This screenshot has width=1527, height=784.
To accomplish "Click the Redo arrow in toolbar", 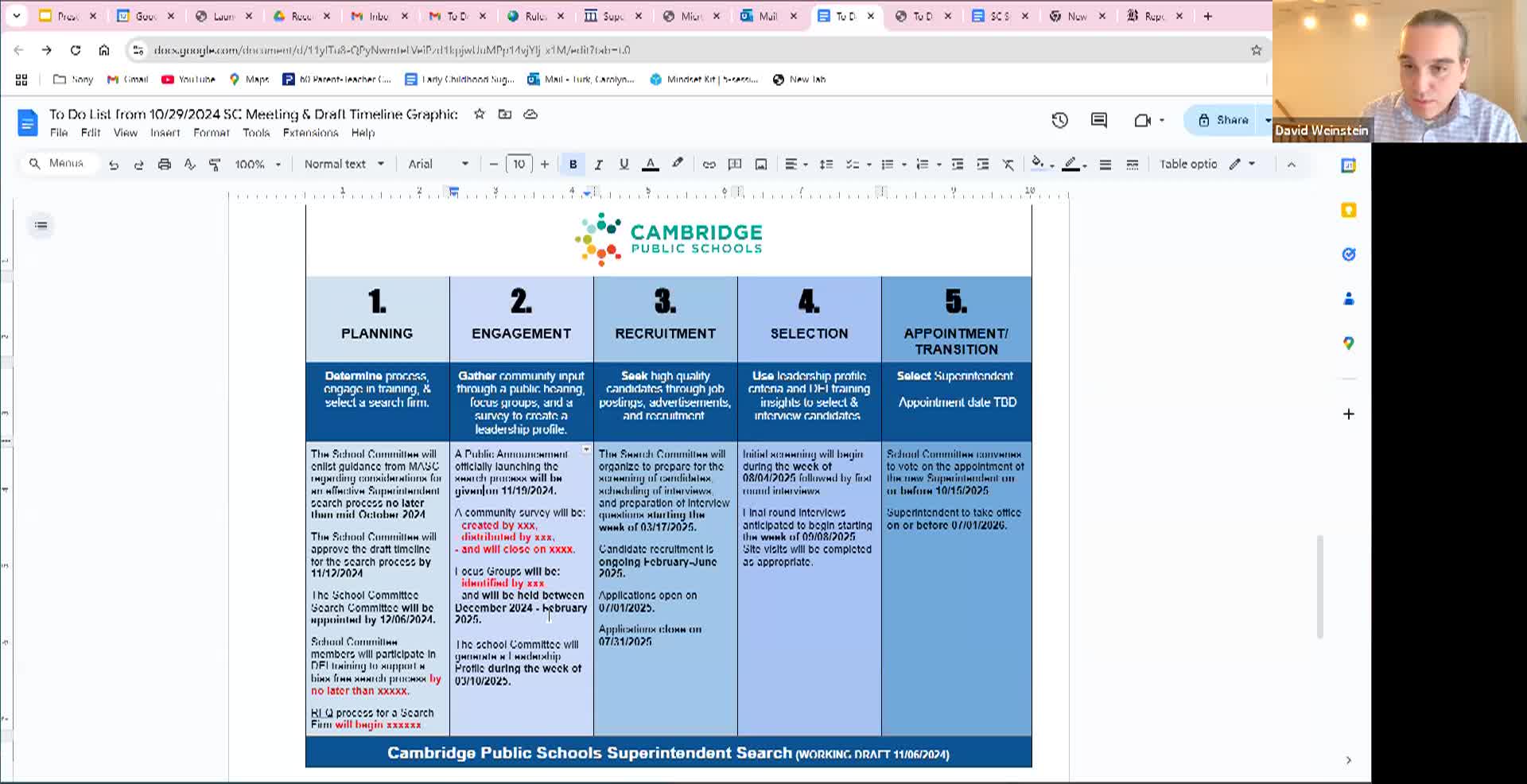I will tap(138, 165).
